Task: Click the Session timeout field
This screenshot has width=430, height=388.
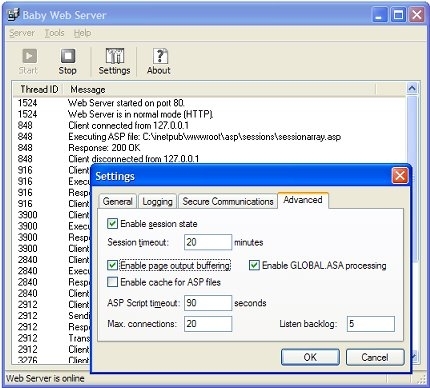Action: click(x=208, y=242)
